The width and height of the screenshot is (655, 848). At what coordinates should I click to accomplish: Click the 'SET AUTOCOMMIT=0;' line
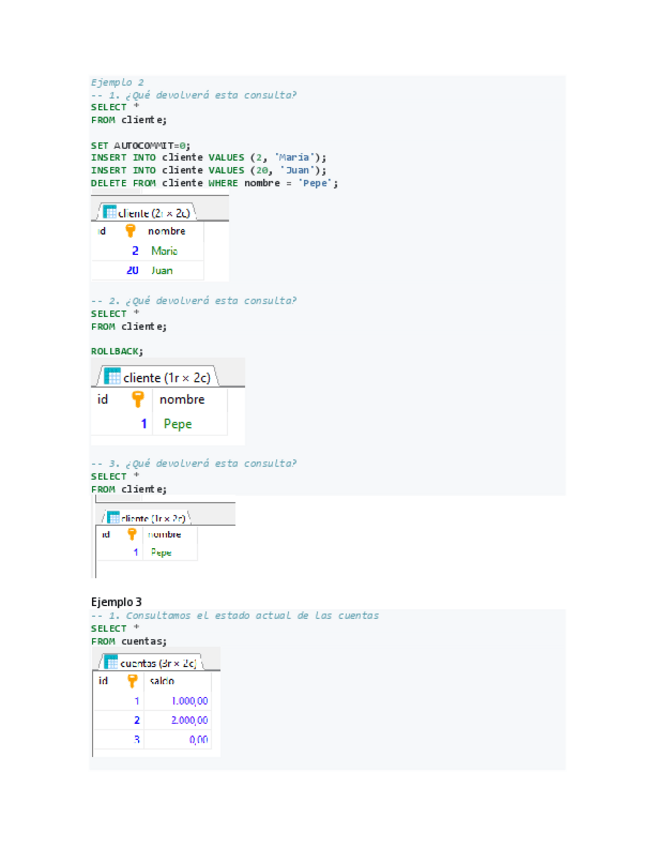point(141,145)
